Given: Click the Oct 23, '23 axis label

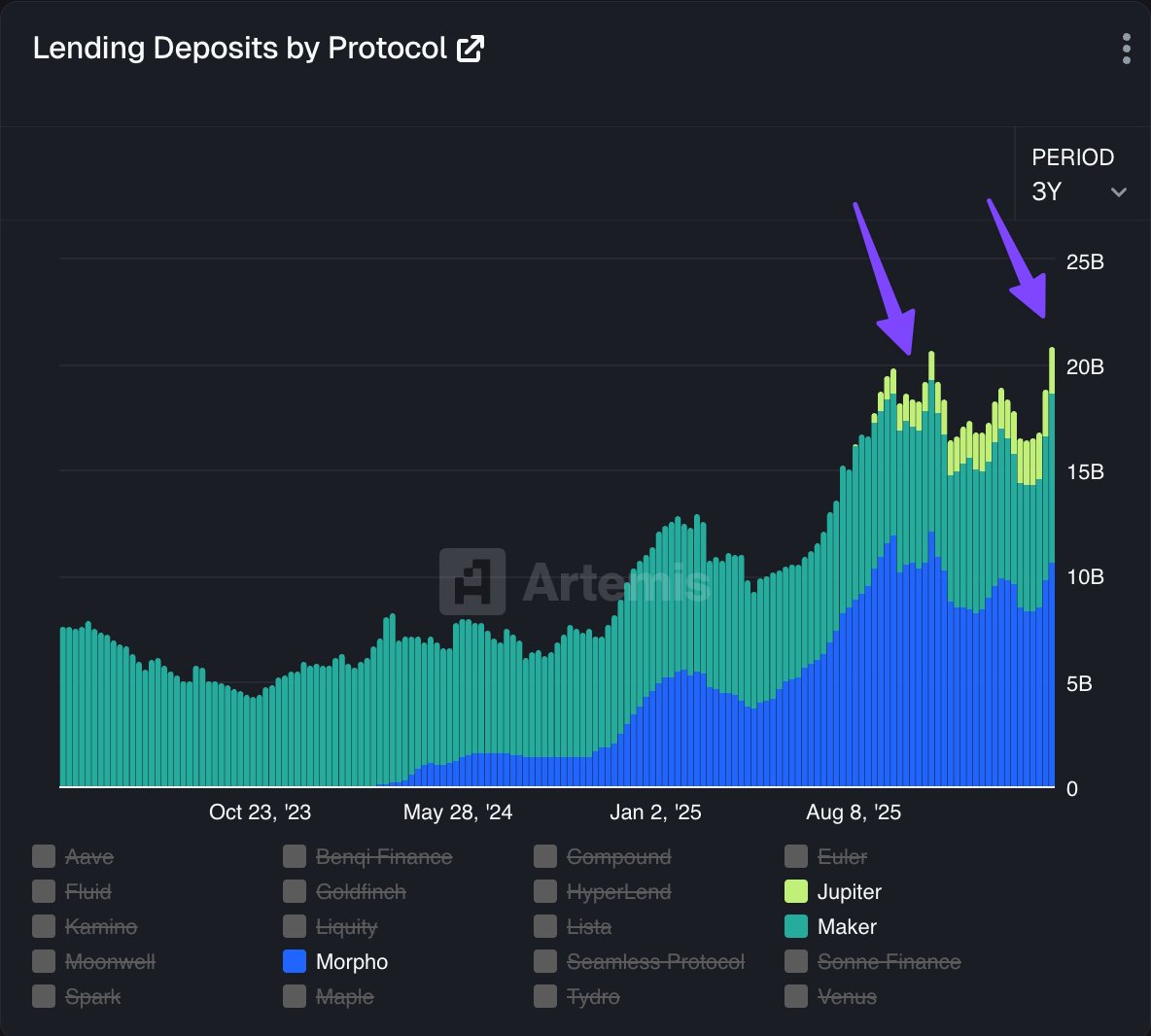Looking at the screenshot, I should (x=260, y=812).
